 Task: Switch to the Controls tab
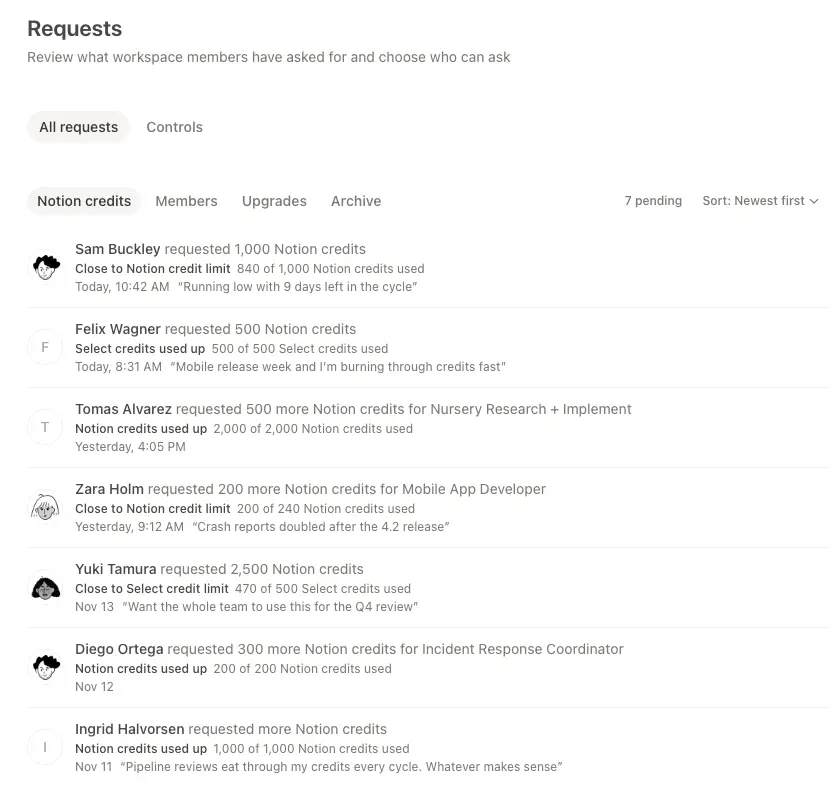coord(175,127)
